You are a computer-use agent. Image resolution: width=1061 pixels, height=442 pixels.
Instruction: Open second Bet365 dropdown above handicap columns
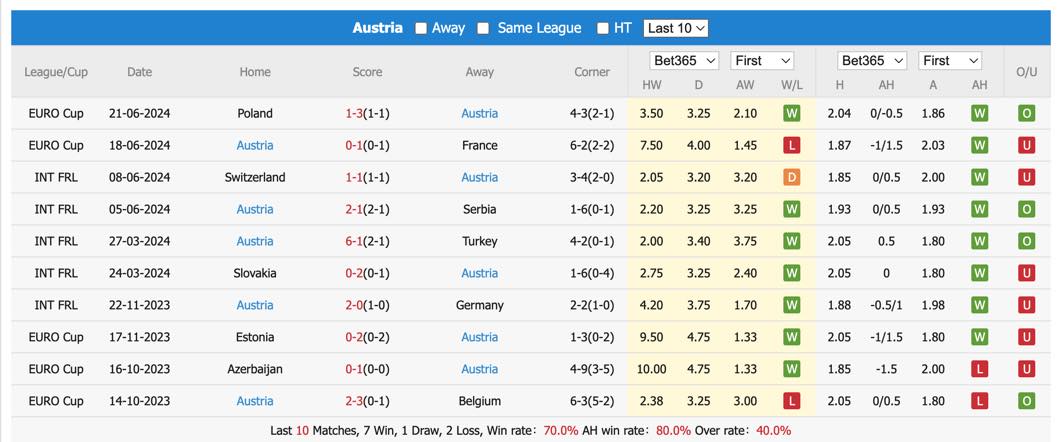[872, 60]
